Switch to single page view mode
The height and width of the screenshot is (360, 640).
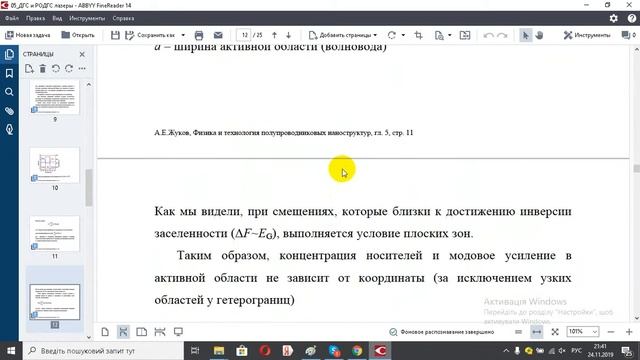(x=105, y=332)
